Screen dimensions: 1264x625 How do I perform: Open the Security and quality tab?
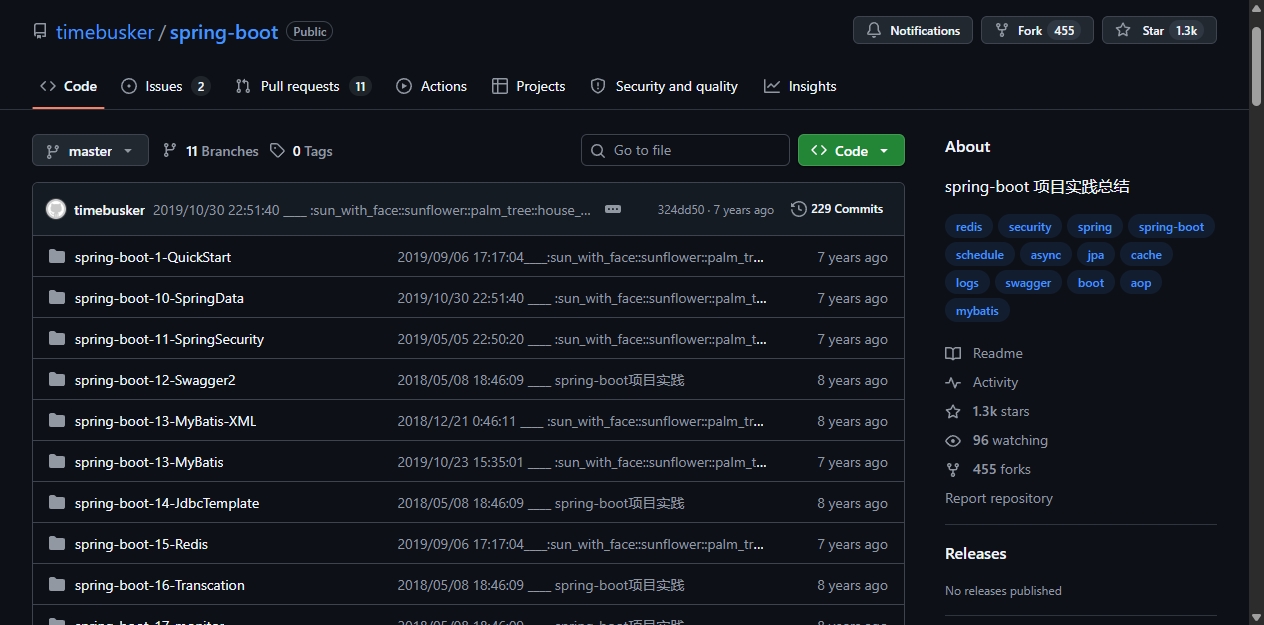664,86
